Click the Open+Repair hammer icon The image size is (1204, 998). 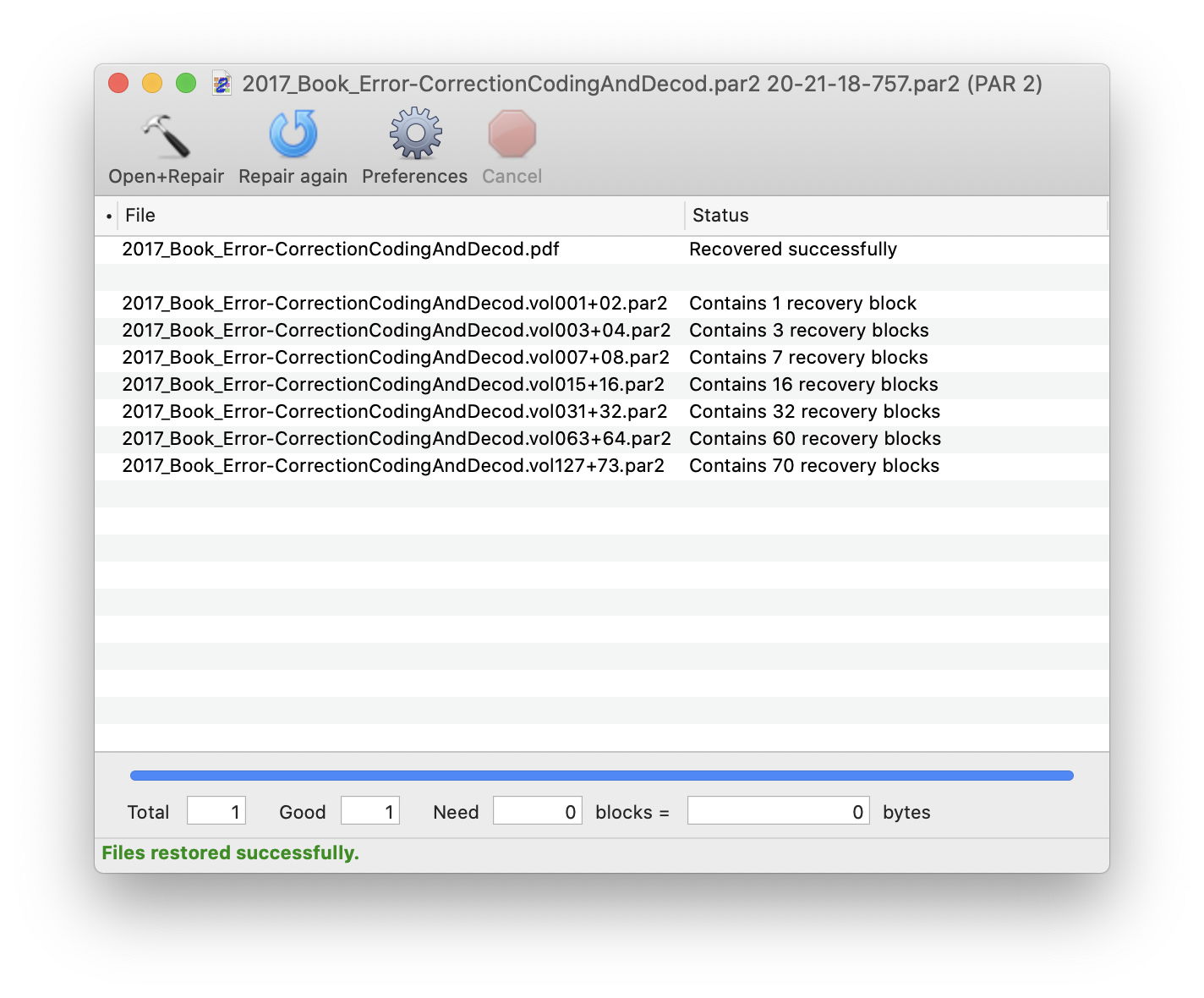(x=166, y=136)
